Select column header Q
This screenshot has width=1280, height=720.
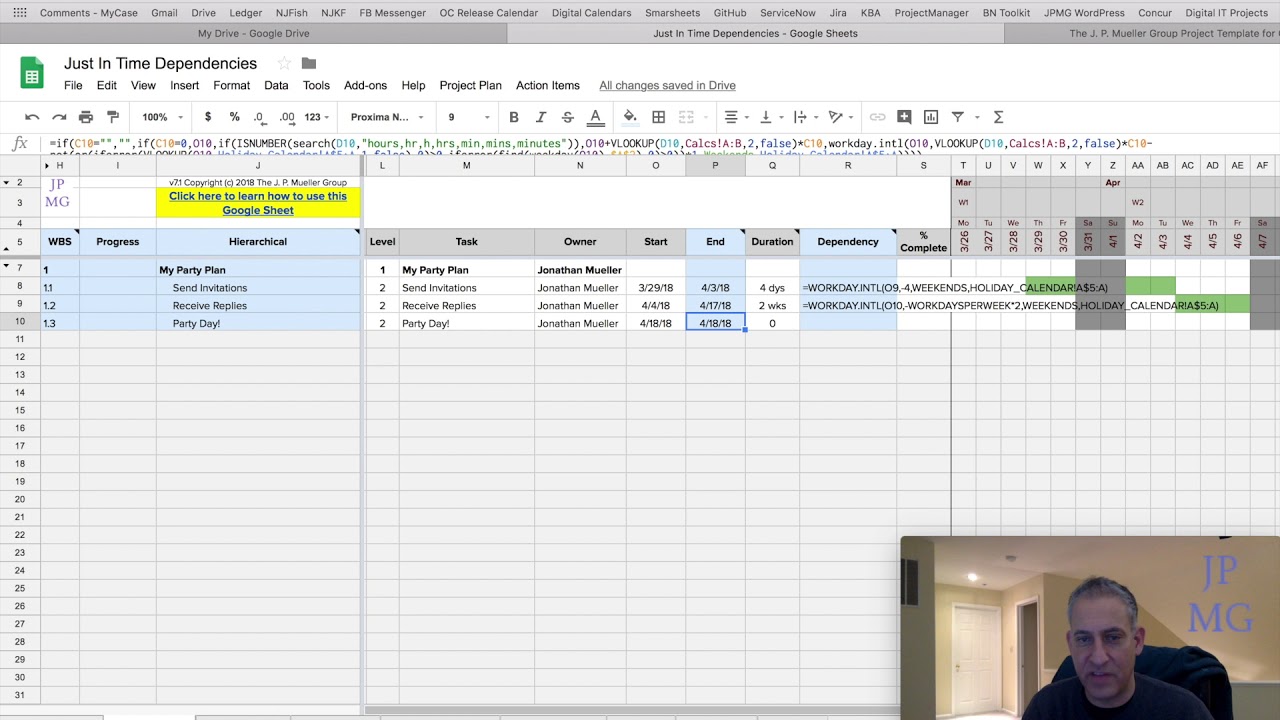coord(772,165)
